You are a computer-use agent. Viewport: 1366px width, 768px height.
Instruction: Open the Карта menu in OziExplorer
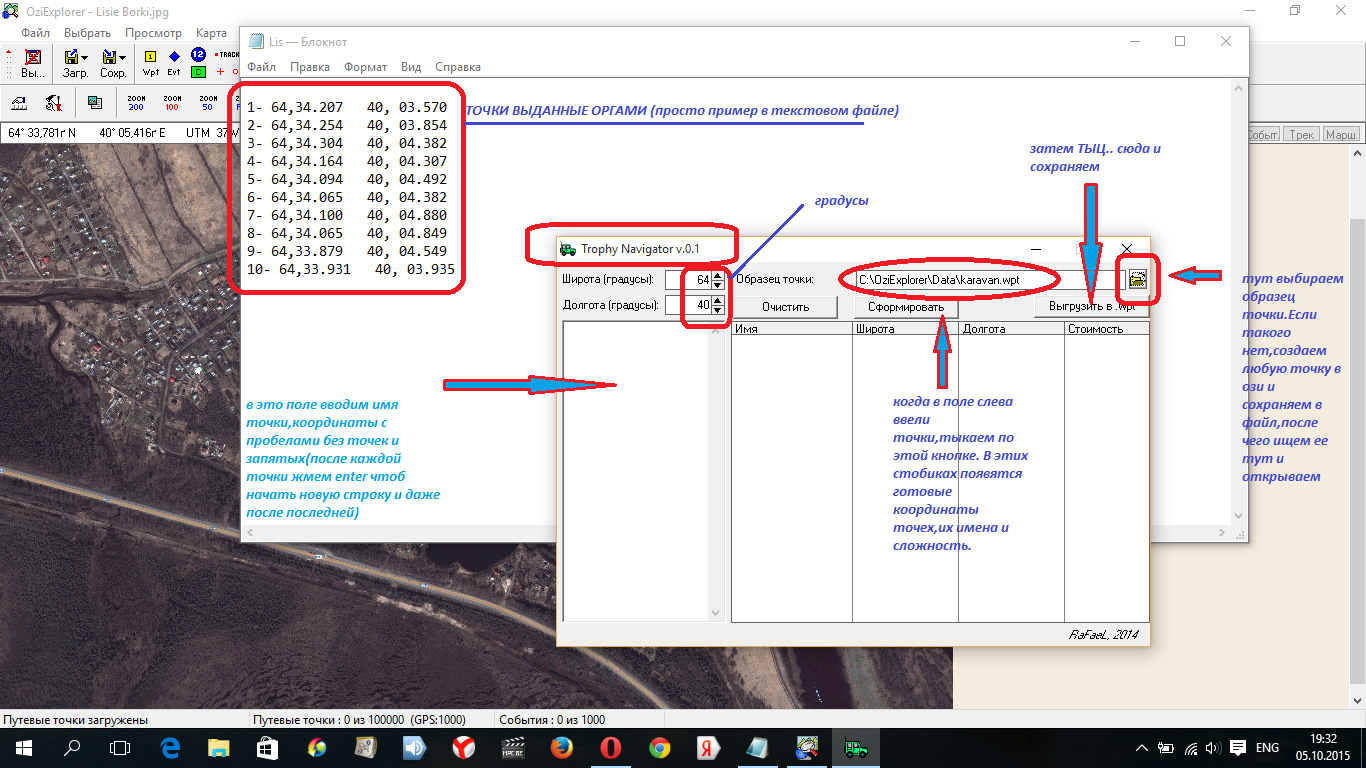coord(211,33)
